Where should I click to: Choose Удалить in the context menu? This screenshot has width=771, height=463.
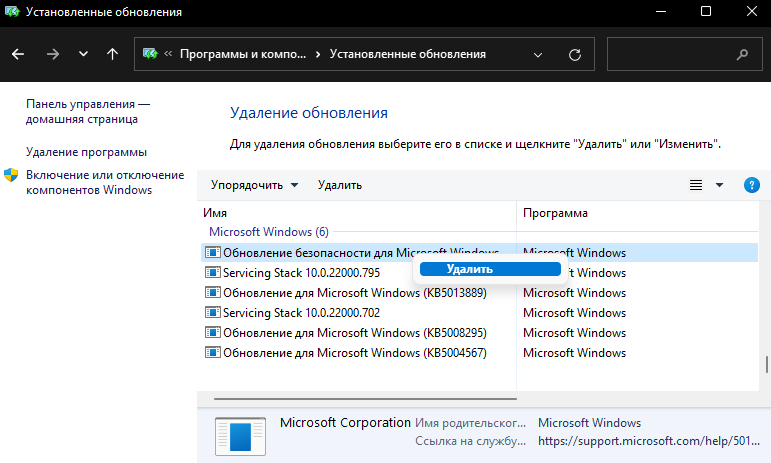(x=490, y=269)
